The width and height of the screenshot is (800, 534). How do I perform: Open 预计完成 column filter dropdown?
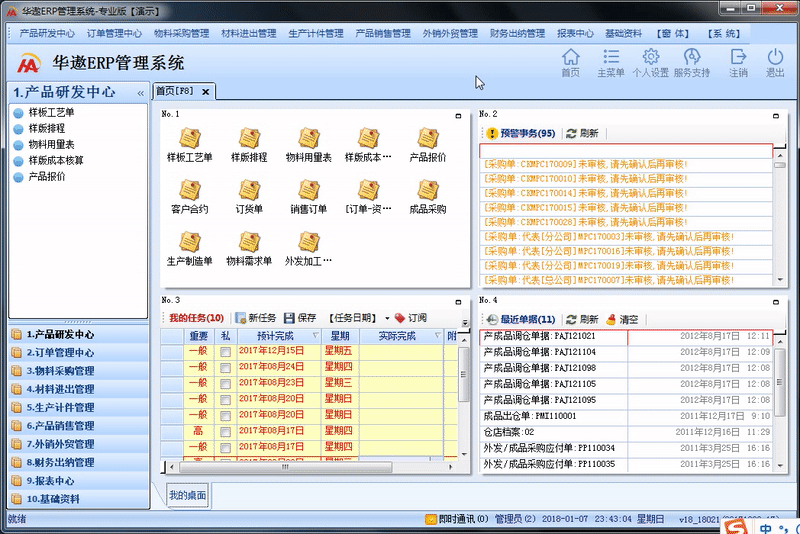(315, 336)
